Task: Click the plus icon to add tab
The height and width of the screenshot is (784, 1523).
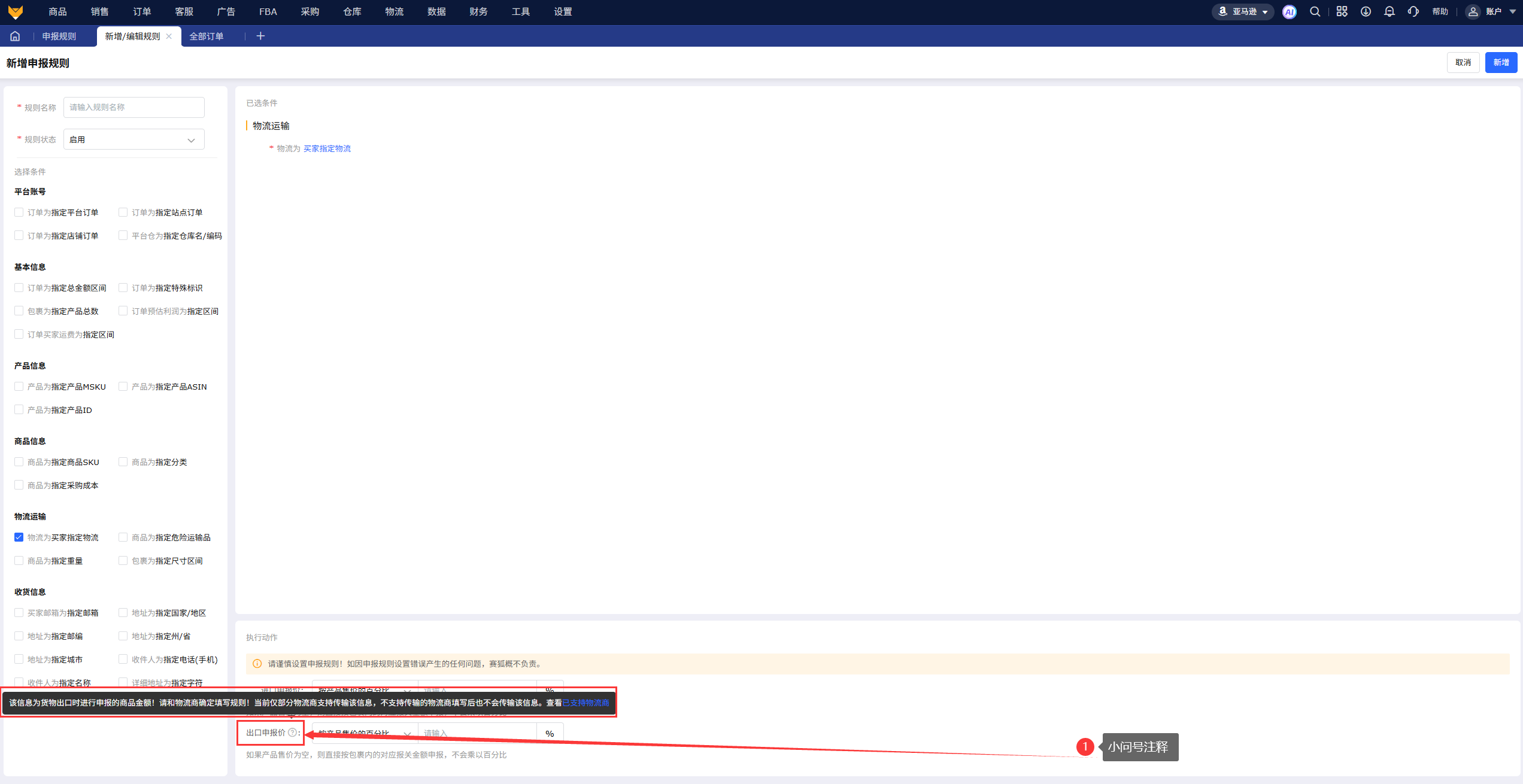Action: (260, 37)
